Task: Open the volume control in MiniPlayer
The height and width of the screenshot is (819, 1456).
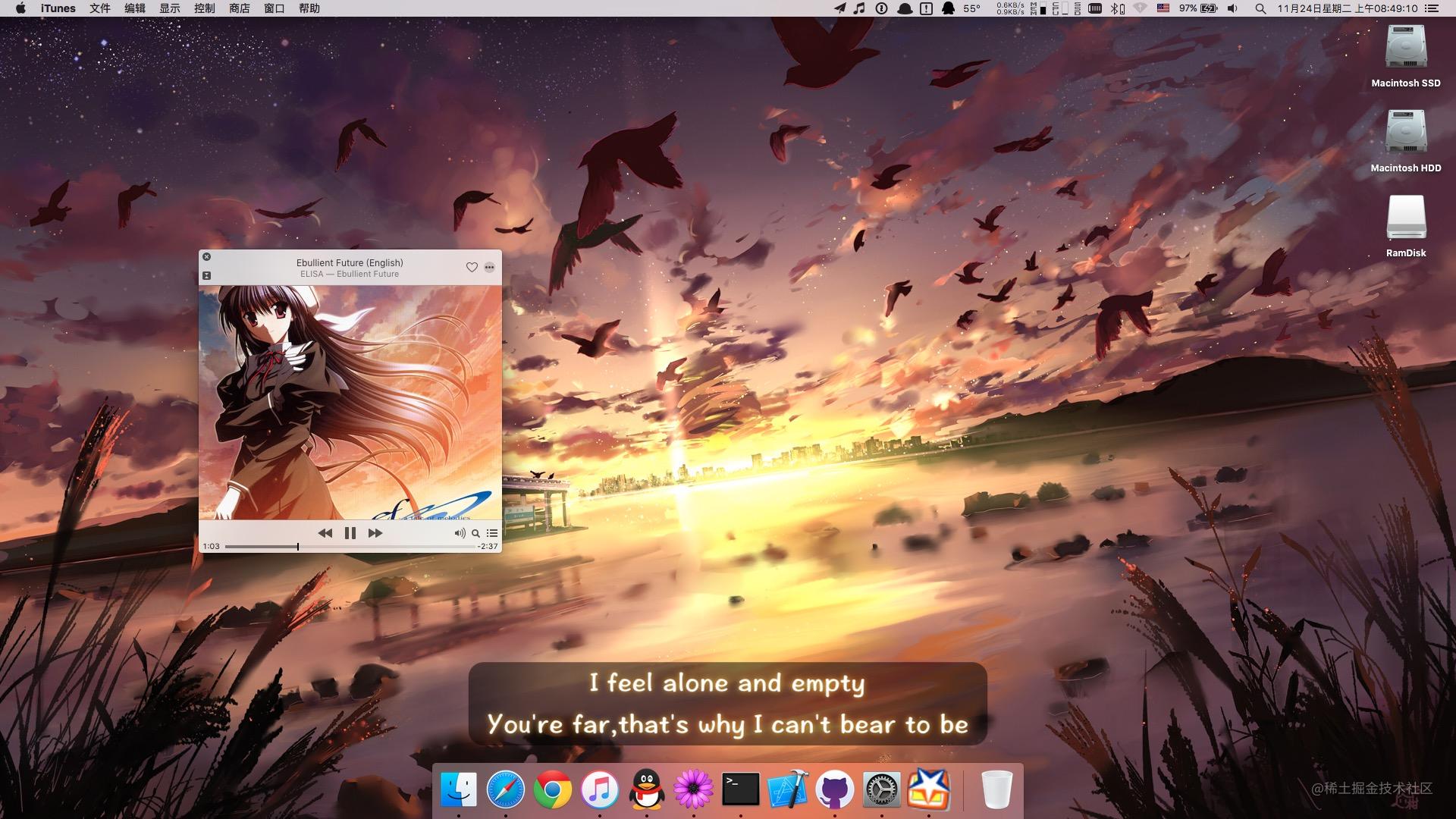Action: pyautogui.click(x=459, y=532)
